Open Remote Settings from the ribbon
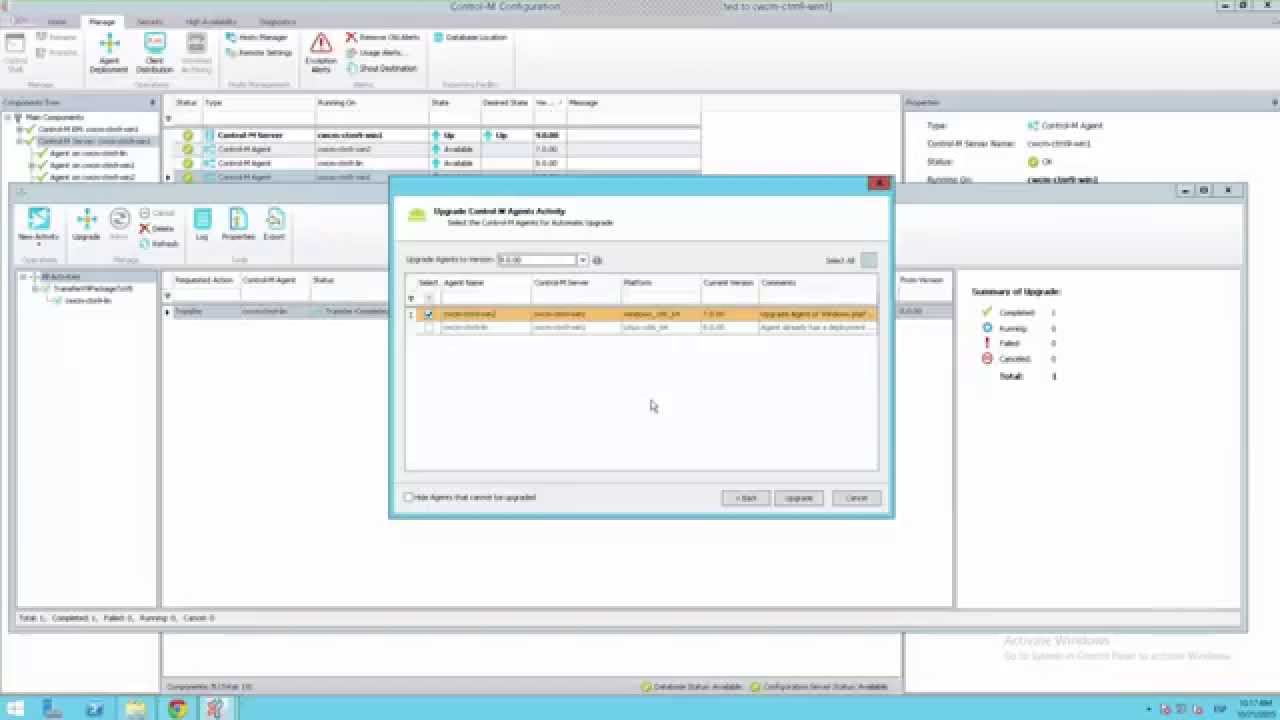 pyautogui.click(x=260, y=52)
